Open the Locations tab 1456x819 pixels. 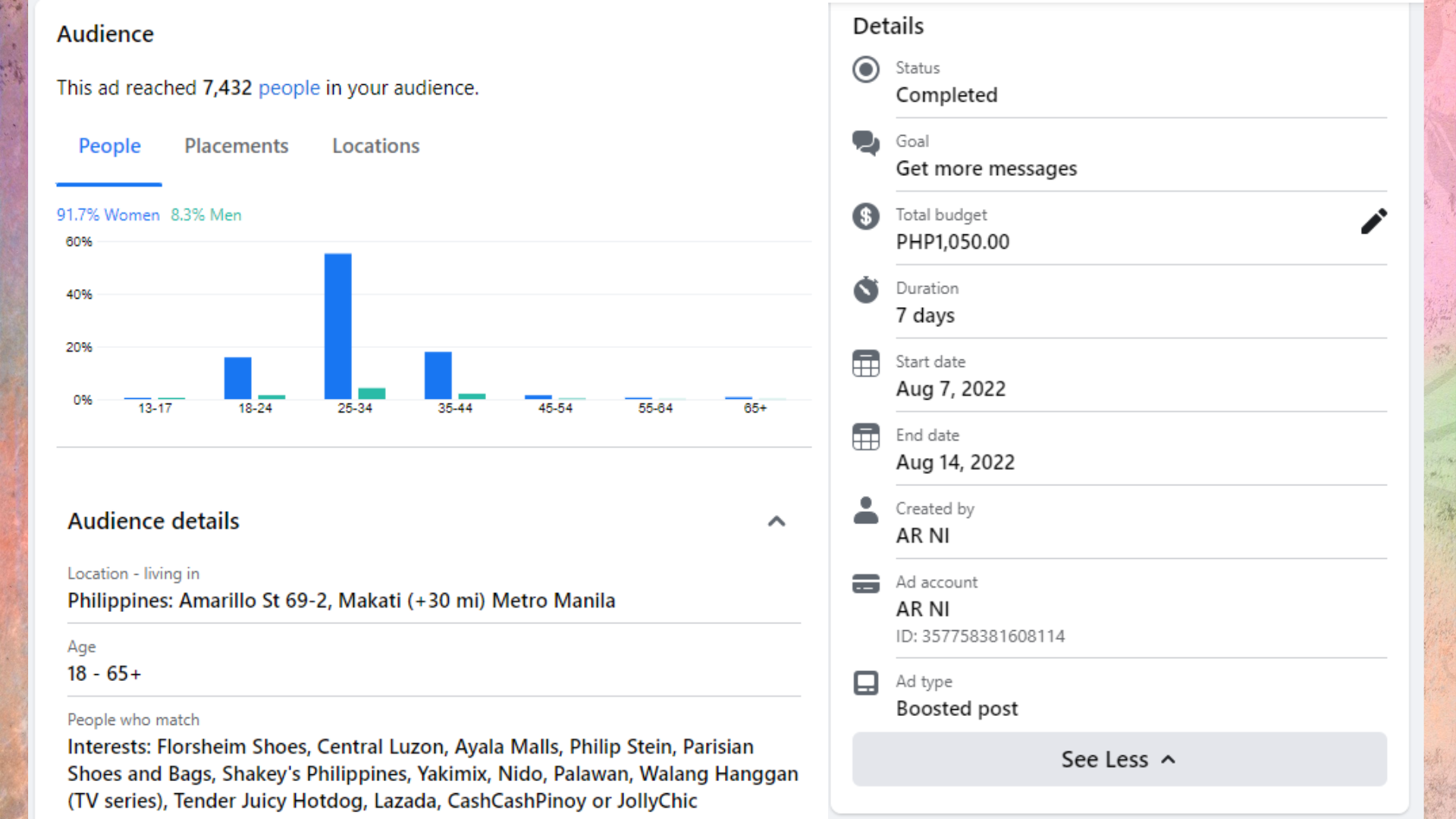375,146
